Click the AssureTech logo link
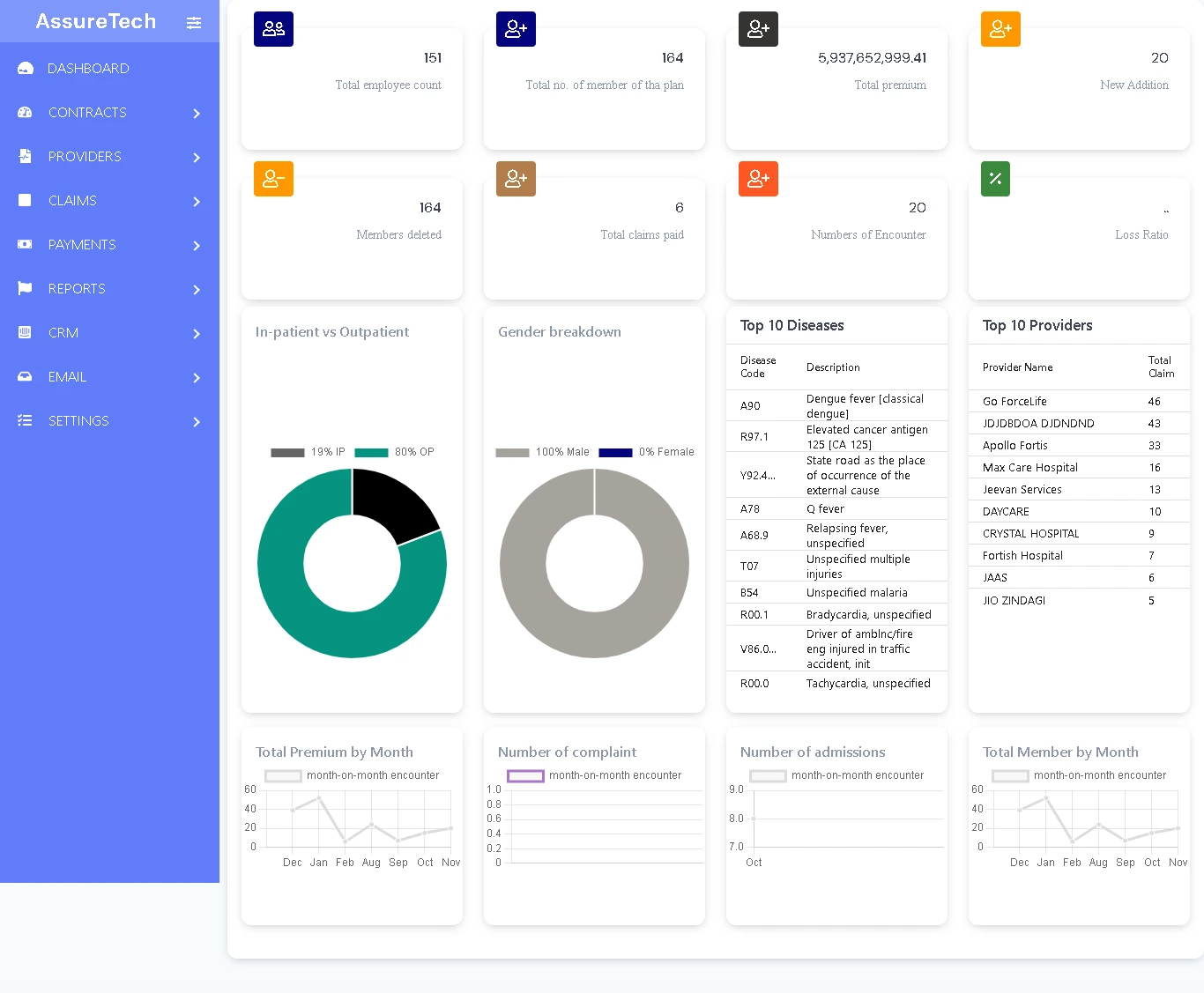Viewport: 1204px width, 993px height. (95, 21)
